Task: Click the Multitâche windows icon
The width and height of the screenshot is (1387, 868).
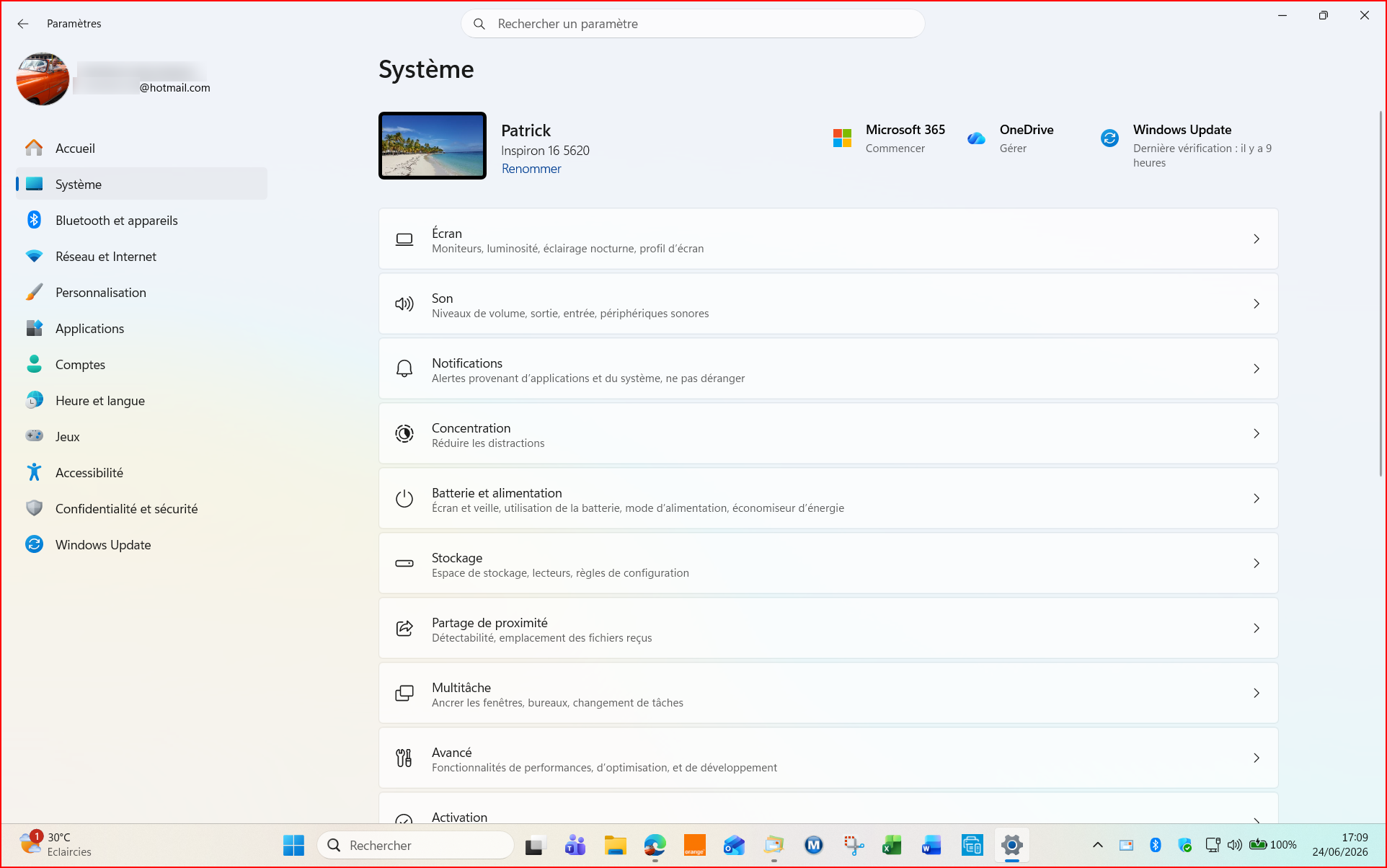Action: click(x=404, y=693)
